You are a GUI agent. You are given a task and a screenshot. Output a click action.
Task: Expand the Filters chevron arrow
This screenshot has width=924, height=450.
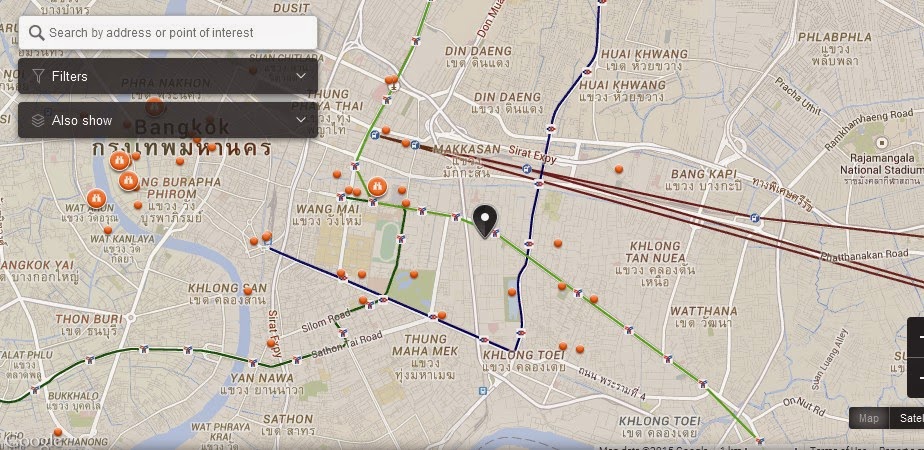(301, 76)
